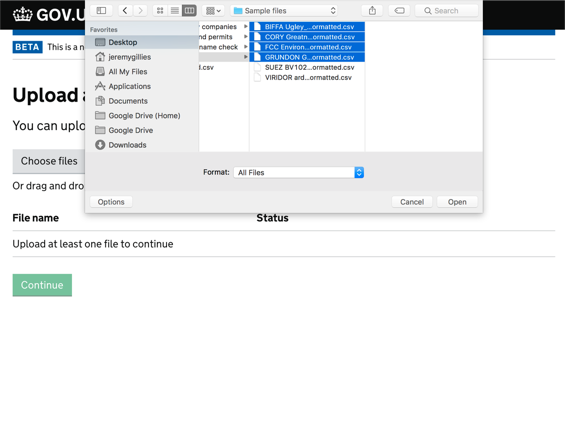Click the 'companies' folder row
The image size is (565, 434).
point(224,27)
